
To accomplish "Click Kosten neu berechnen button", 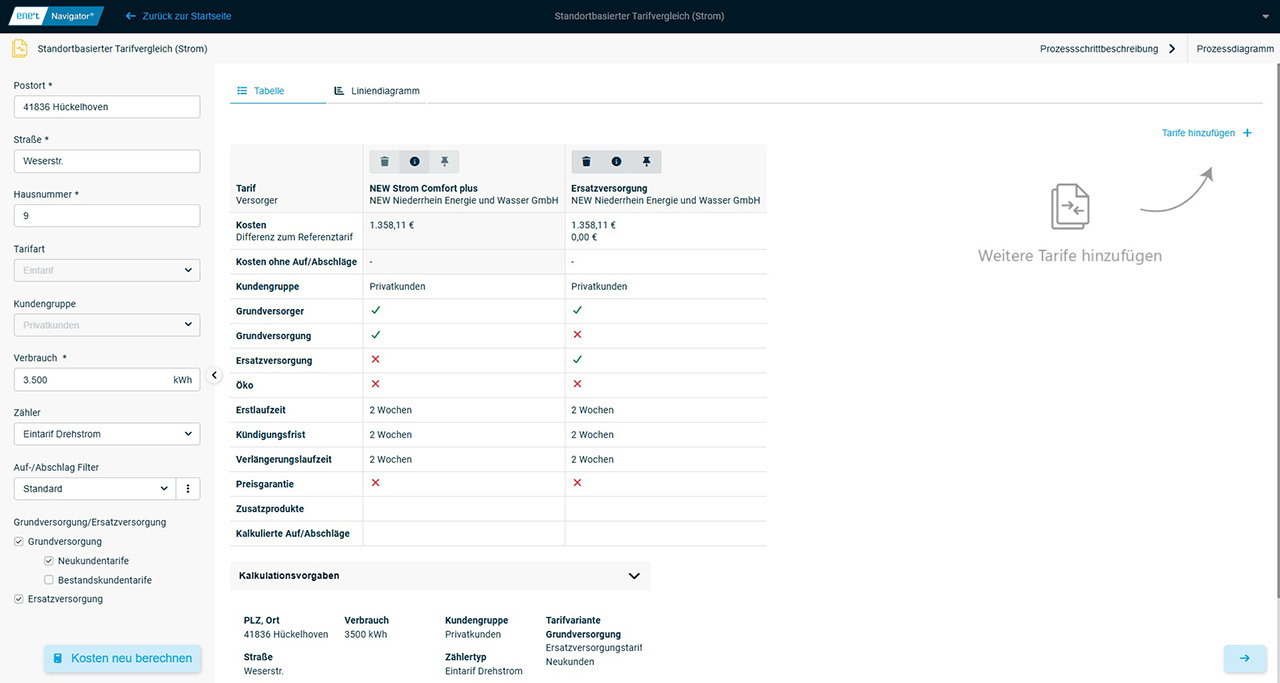I will [x=122, y=658].
